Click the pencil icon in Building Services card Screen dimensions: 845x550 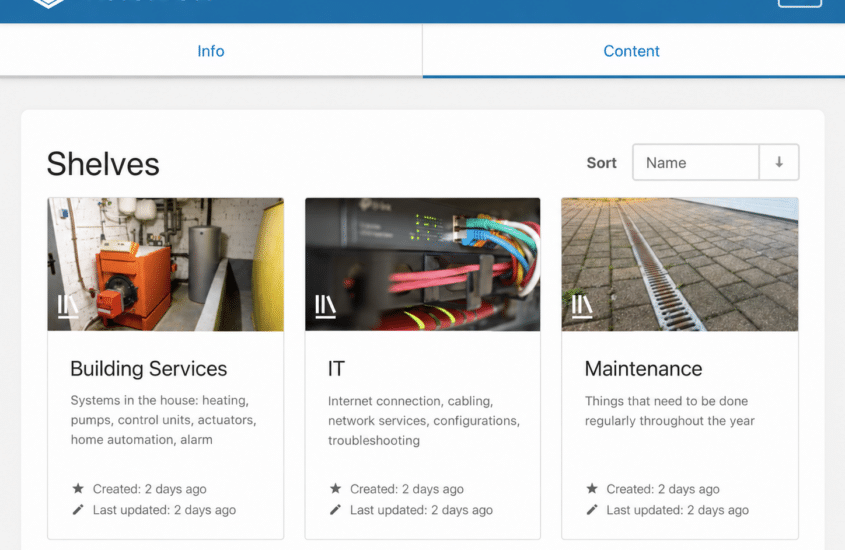tap(78, 510)
